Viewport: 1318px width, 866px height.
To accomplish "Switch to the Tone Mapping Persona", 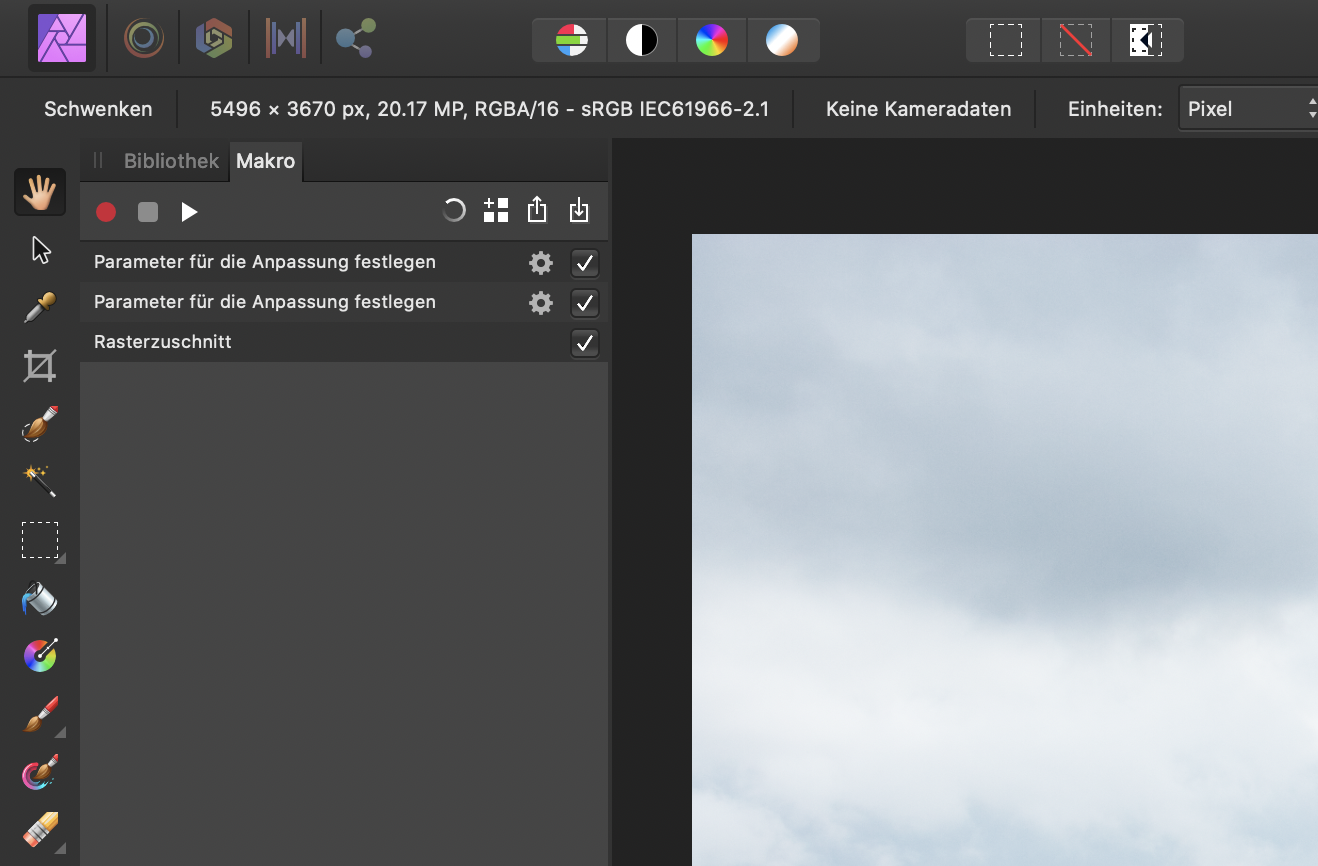I will tap(286, 39).
